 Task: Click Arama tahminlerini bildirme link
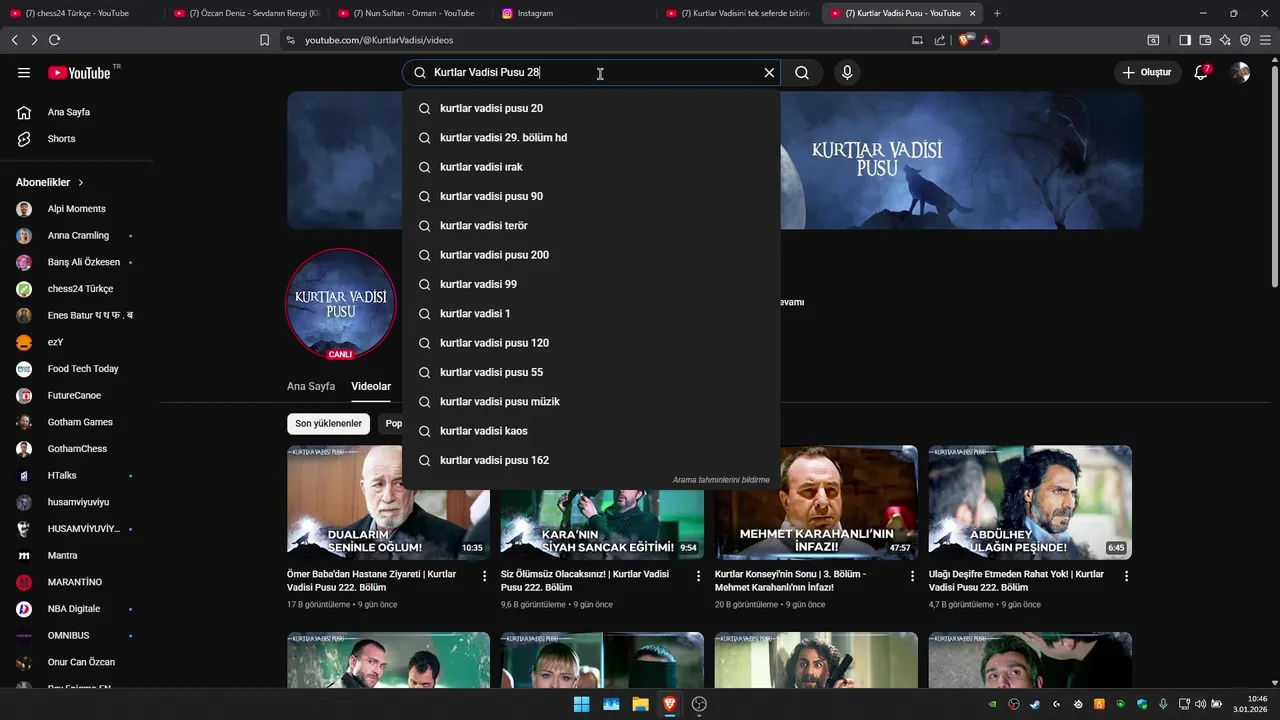pos(721,480)
